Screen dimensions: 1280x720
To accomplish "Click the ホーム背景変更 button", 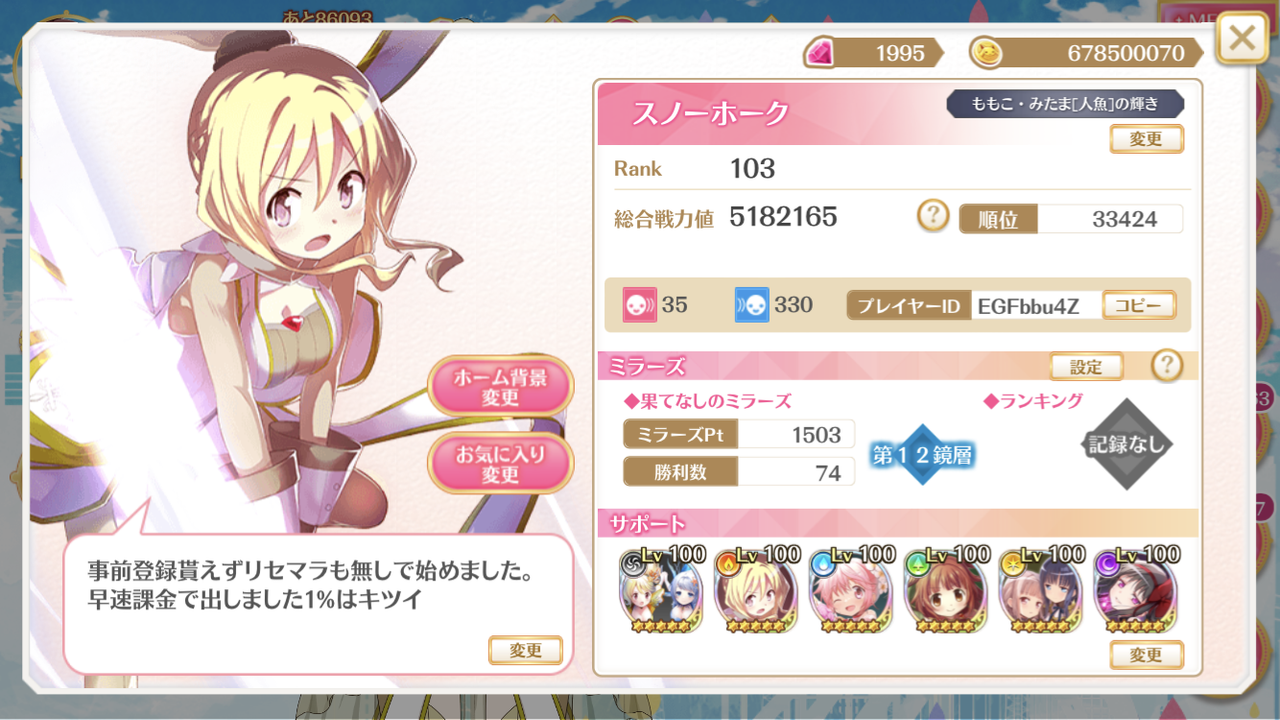I will tap(500, 388).
